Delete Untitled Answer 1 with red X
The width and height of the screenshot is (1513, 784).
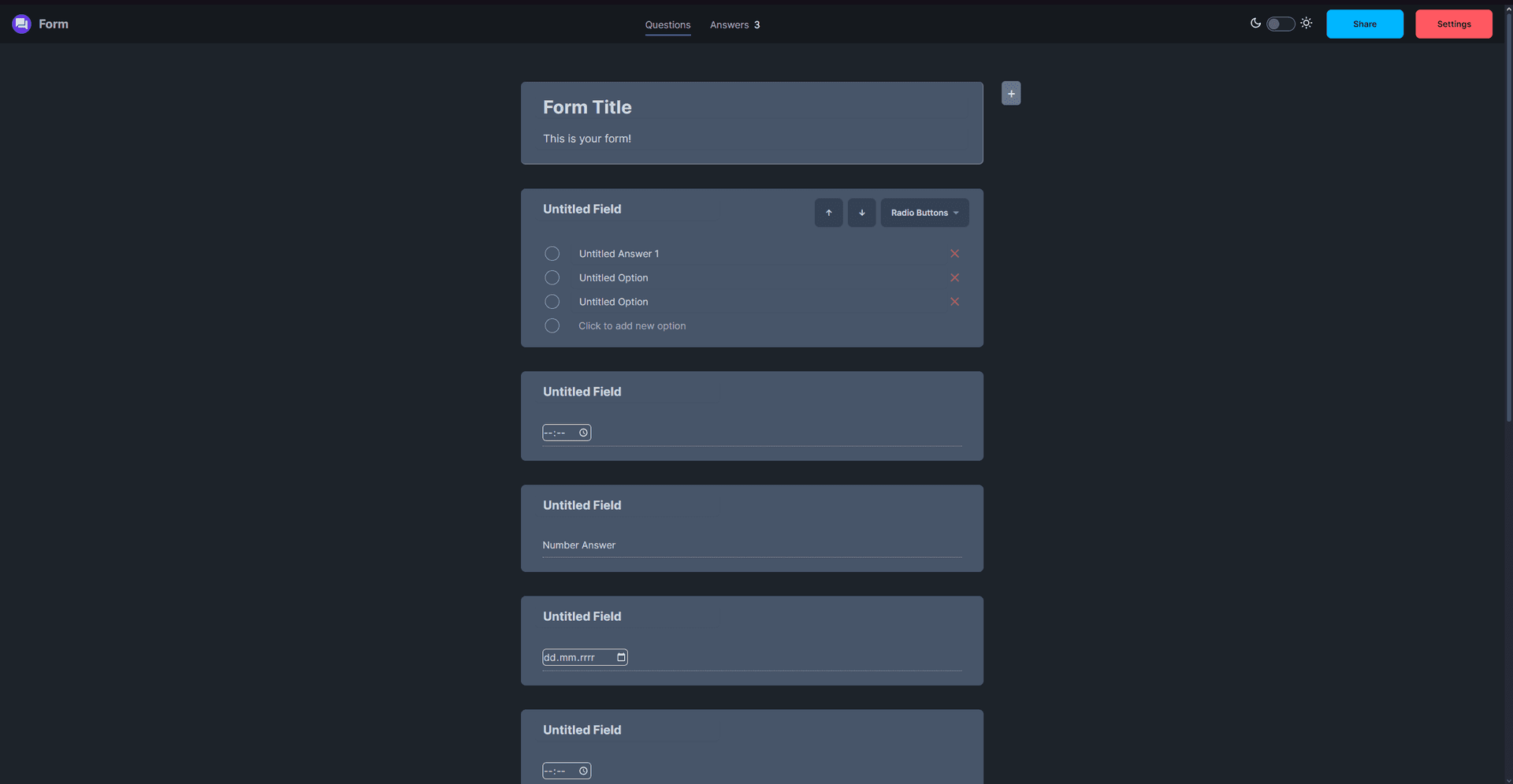click(954, 254)
